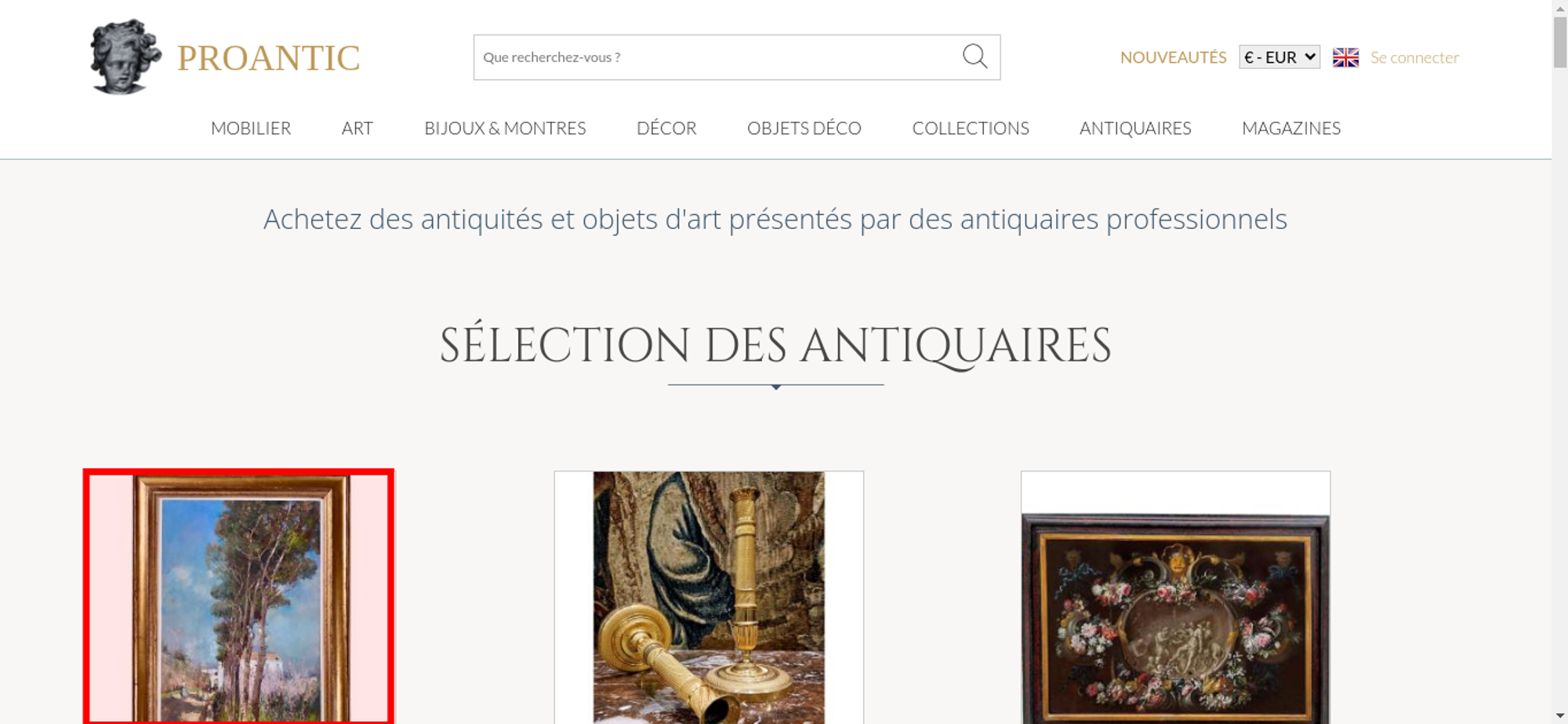This screenshot has height=724, width=1568.
Task: Open the EUR currency dropdown
Action: click(x=1279, y=57)
